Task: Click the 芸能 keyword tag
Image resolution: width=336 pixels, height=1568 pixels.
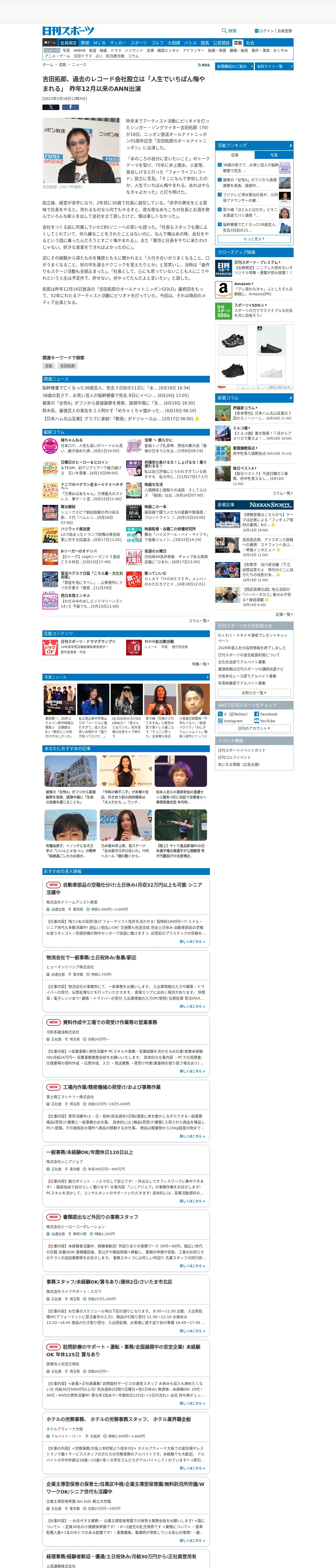Action: 49,366
